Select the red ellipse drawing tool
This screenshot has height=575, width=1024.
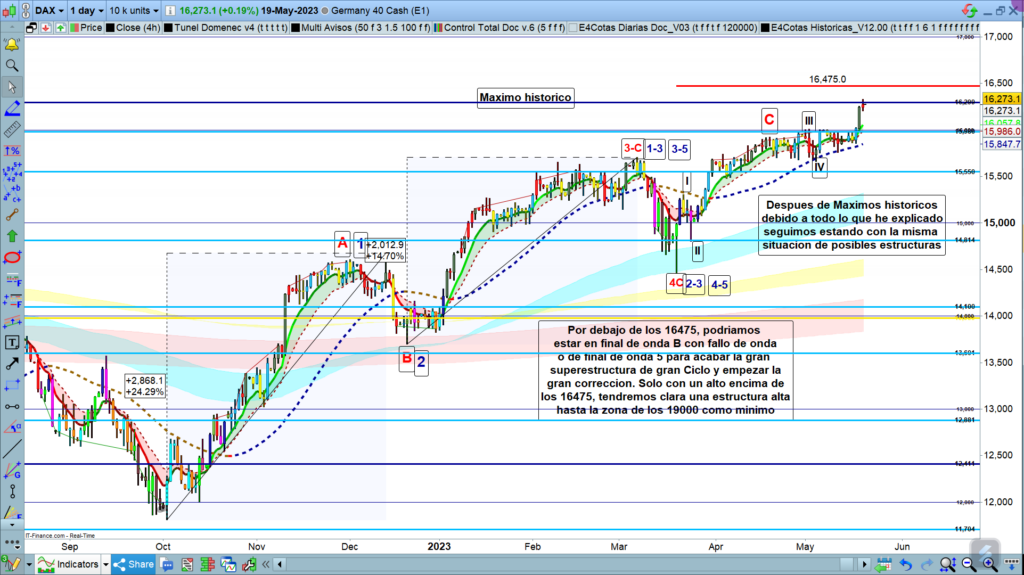(12, 257)
